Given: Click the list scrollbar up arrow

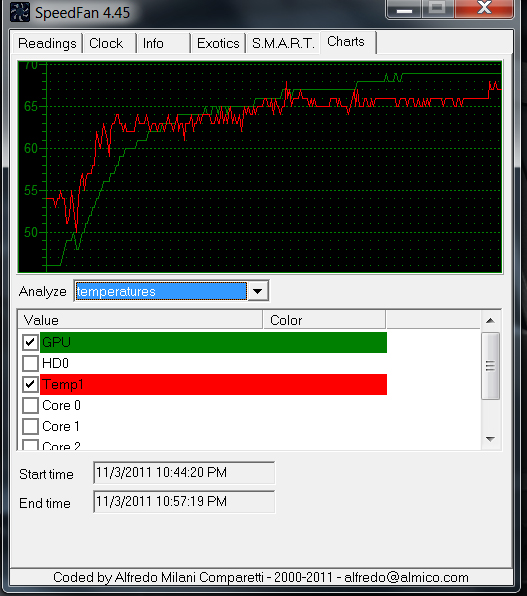Looking at the screenshot, I should click(490, 321).
